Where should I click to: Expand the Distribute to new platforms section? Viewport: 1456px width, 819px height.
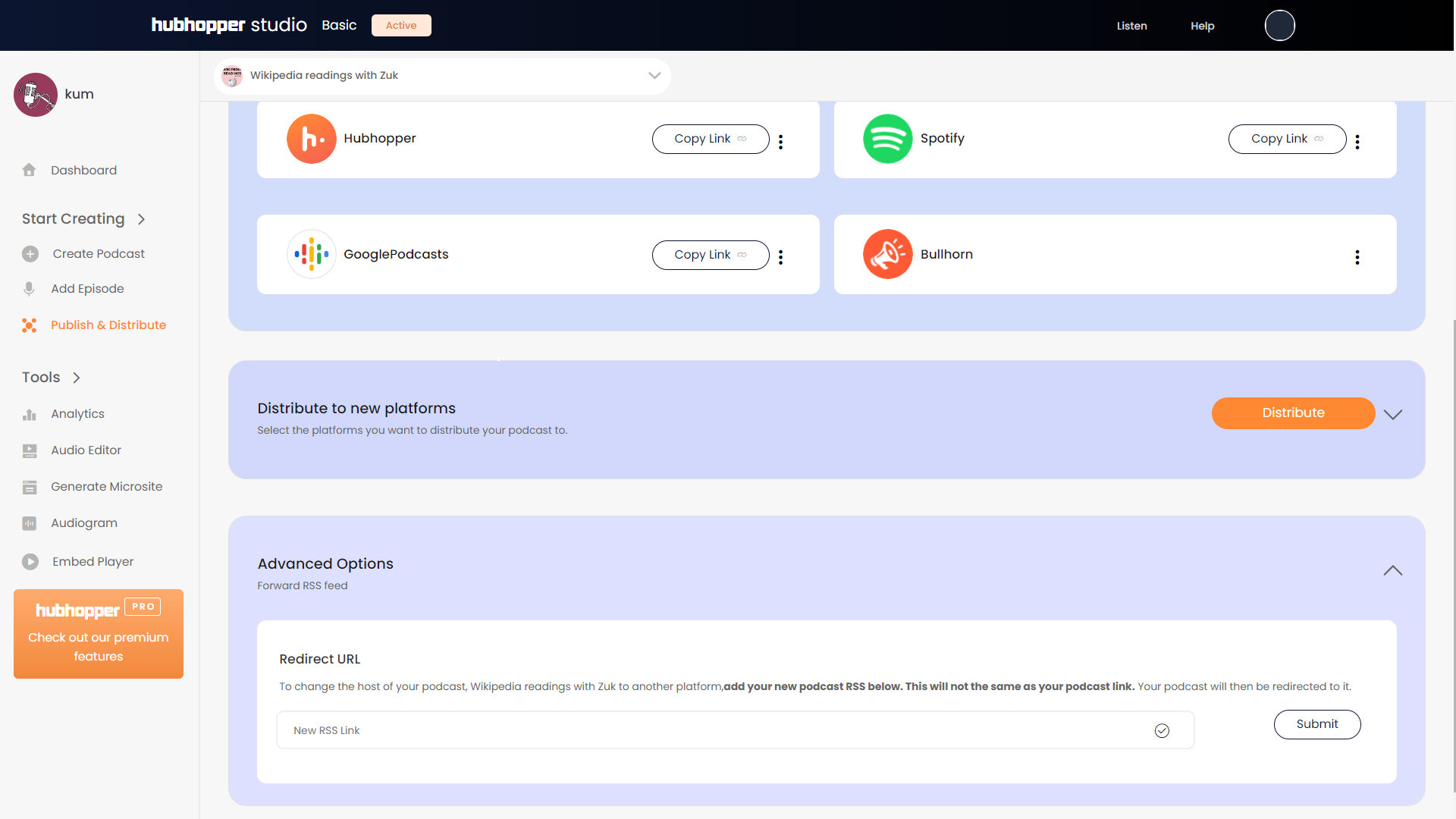pos(1392,414)
